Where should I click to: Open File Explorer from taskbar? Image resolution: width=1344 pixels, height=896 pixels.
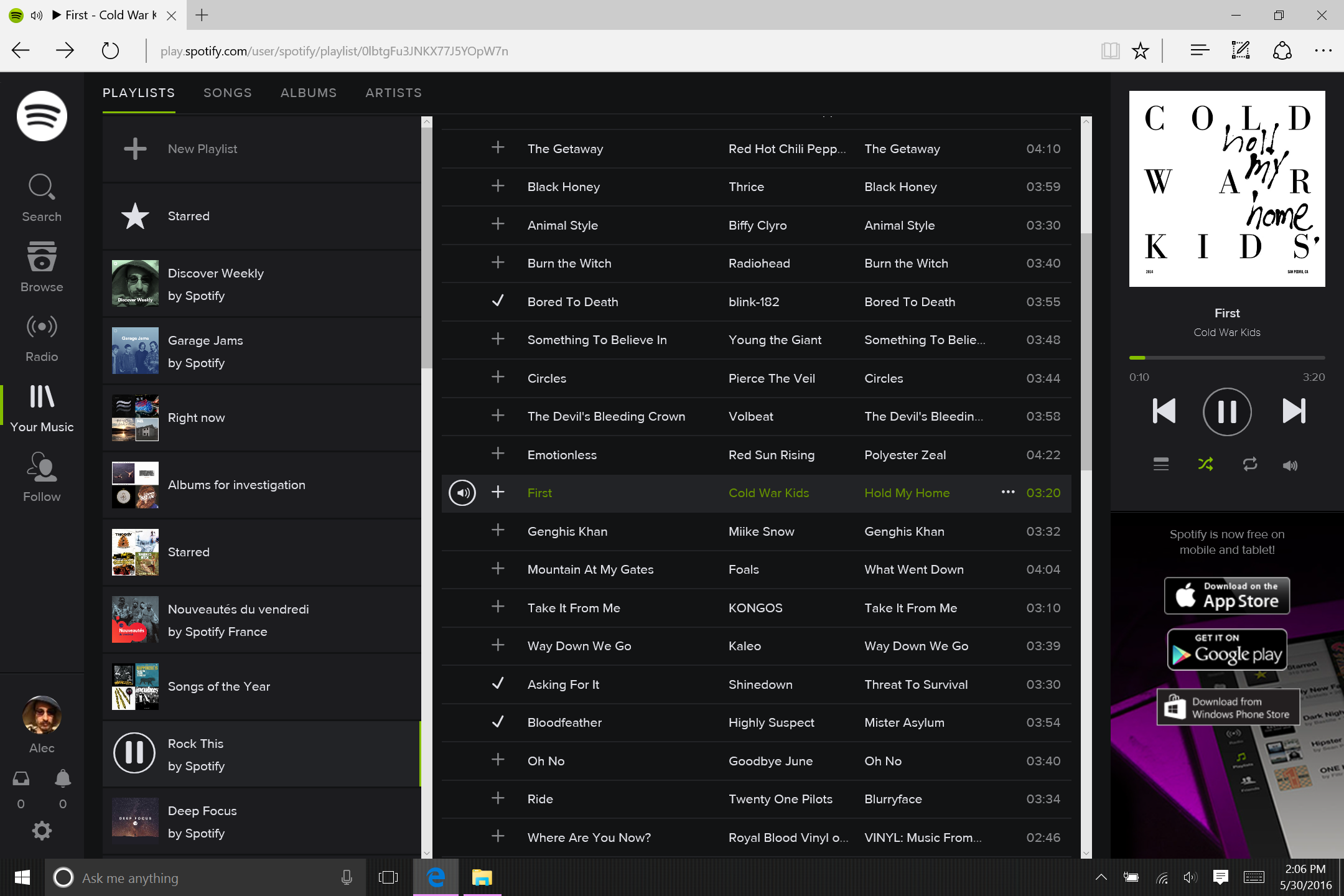pyautogui.click(x=482, y=878)
